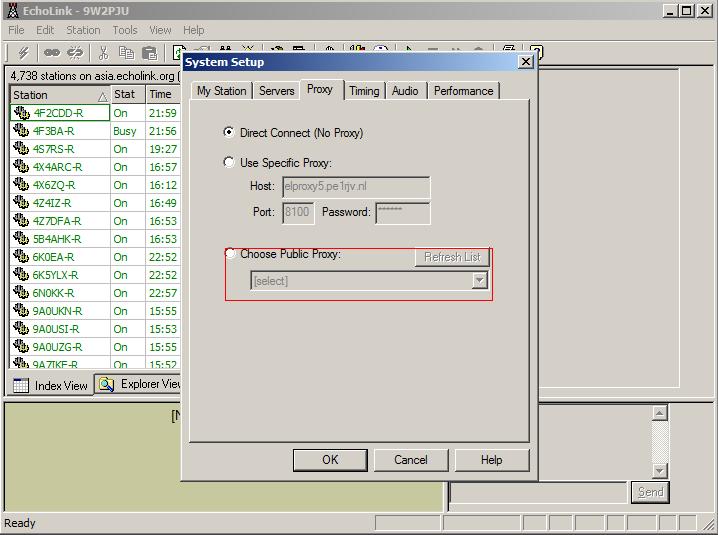Switch to Index View tab

click(x=50, y=385)
